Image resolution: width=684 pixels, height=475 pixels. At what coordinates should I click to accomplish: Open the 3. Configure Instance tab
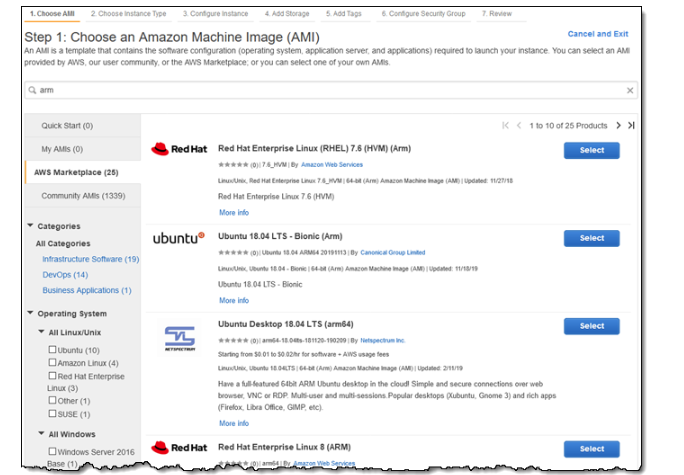click(215, 14)
